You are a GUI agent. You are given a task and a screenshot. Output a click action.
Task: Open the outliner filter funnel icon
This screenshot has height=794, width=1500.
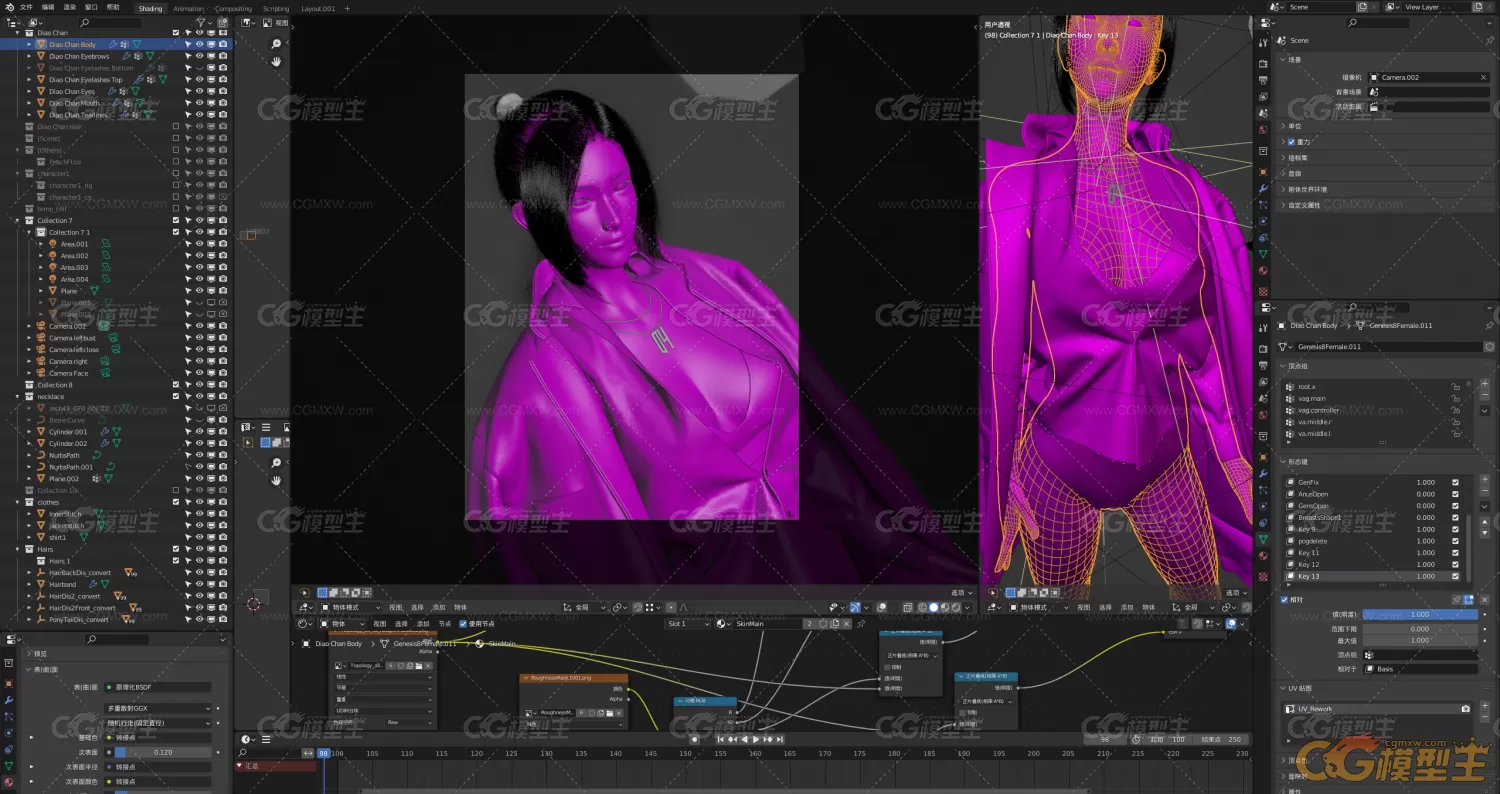pyautogui.click(x=201, y=21)
